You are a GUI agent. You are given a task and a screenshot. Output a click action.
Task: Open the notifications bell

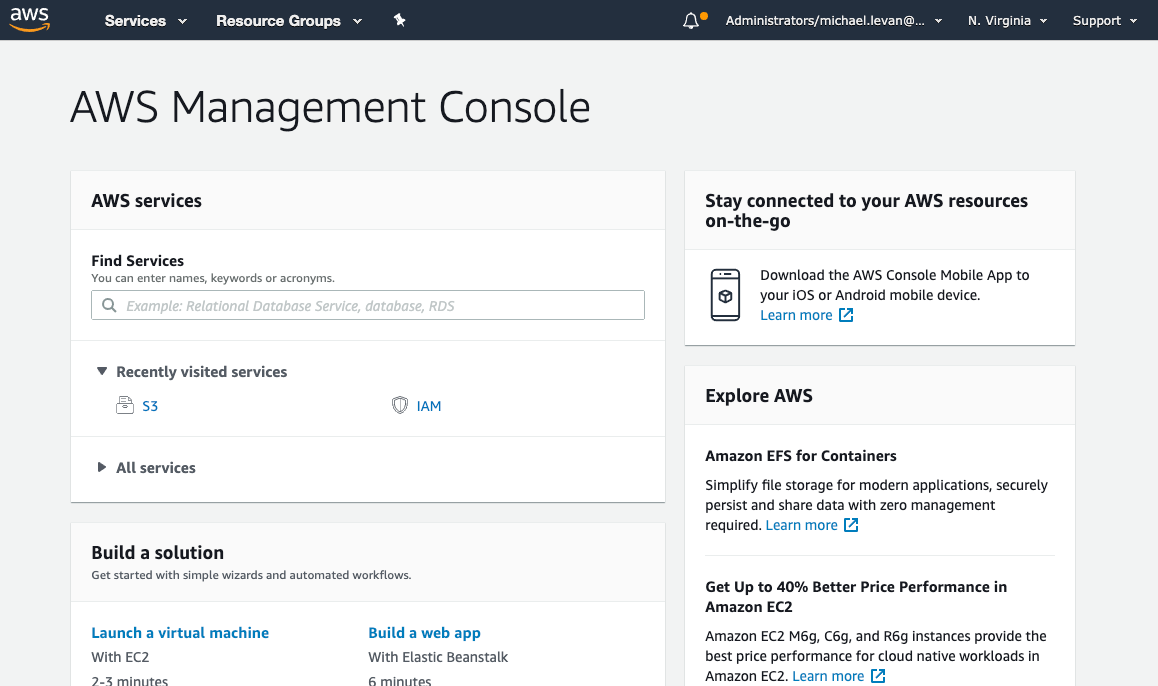pyautogui.click(x=690, y=20)
